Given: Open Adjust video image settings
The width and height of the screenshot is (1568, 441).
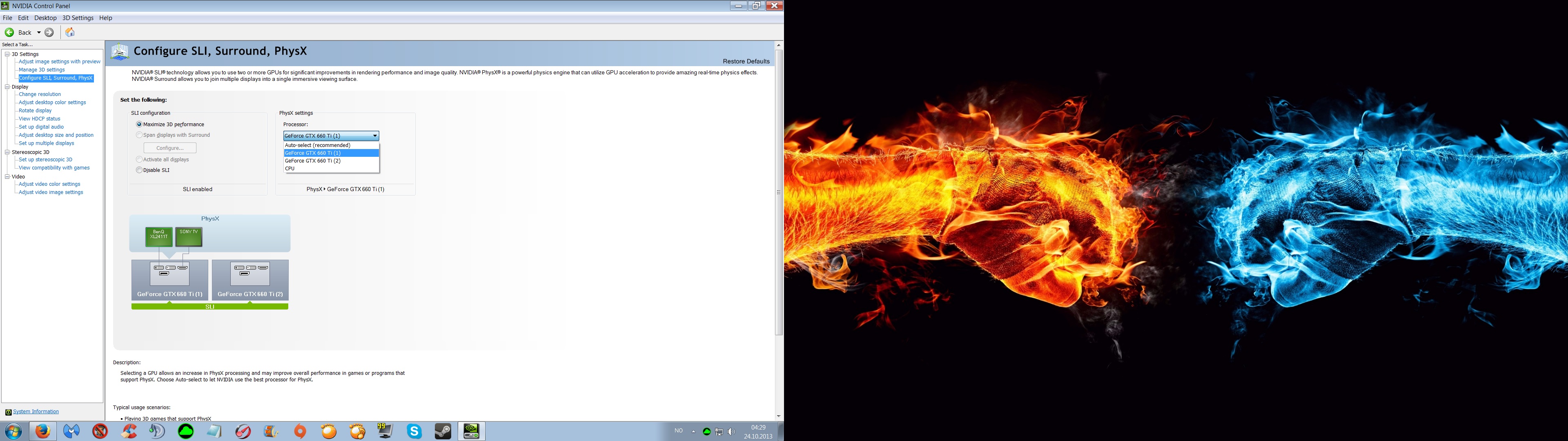Looking at the screenshot, I should (51, 192).
